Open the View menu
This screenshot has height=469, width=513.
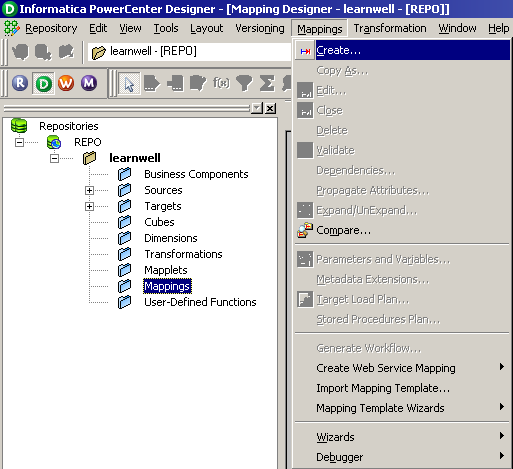click(x=130, y=28)
